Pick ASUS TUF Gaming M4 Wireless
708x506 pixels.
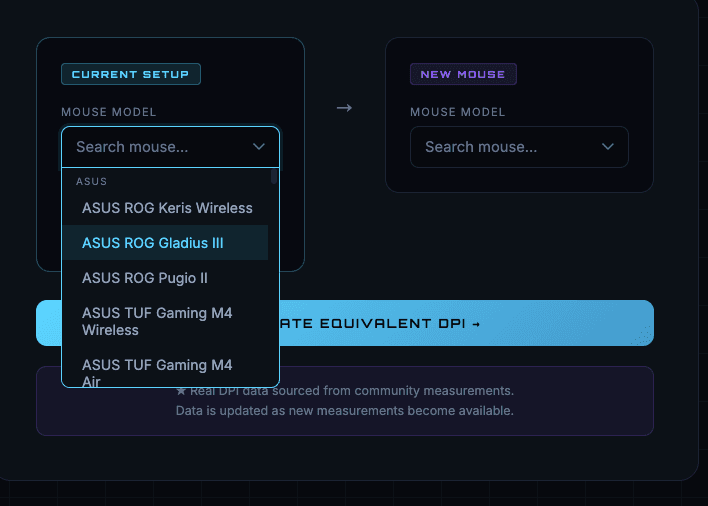click(x=165, y=321)
